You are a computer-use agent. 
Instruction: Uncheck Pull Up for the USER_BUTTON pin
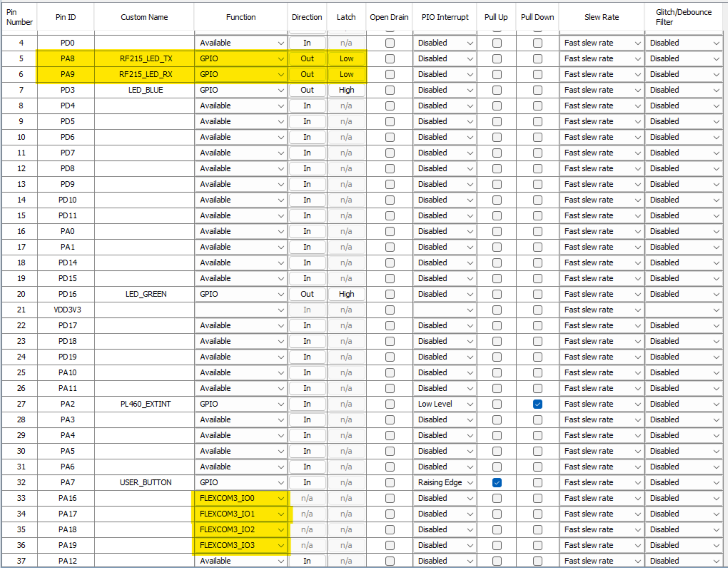click(497, 482)
